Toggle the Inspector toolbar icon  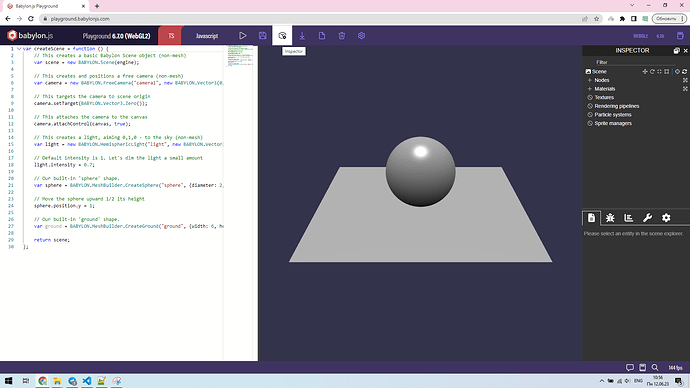point(282,36)
